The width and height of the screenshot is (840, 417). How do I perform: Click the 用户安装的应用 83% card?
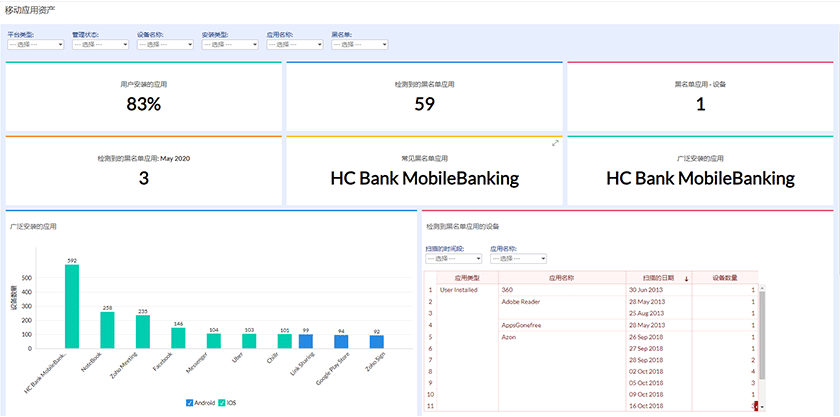point(144,96)
